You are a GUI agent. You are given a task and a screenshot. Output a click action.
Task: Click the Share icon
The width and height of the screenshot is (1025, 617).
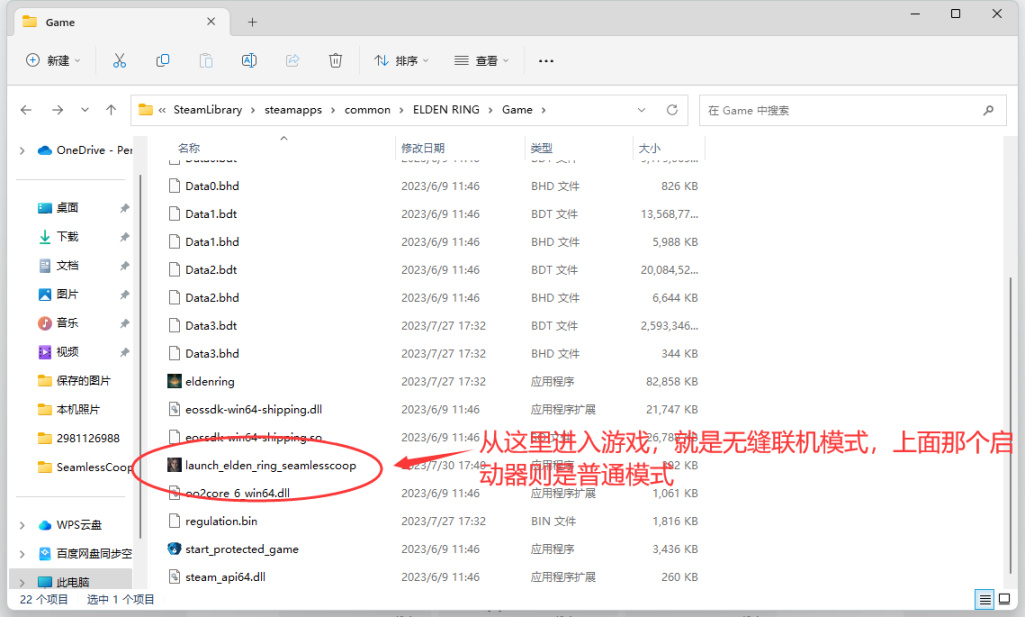[291, 60]
